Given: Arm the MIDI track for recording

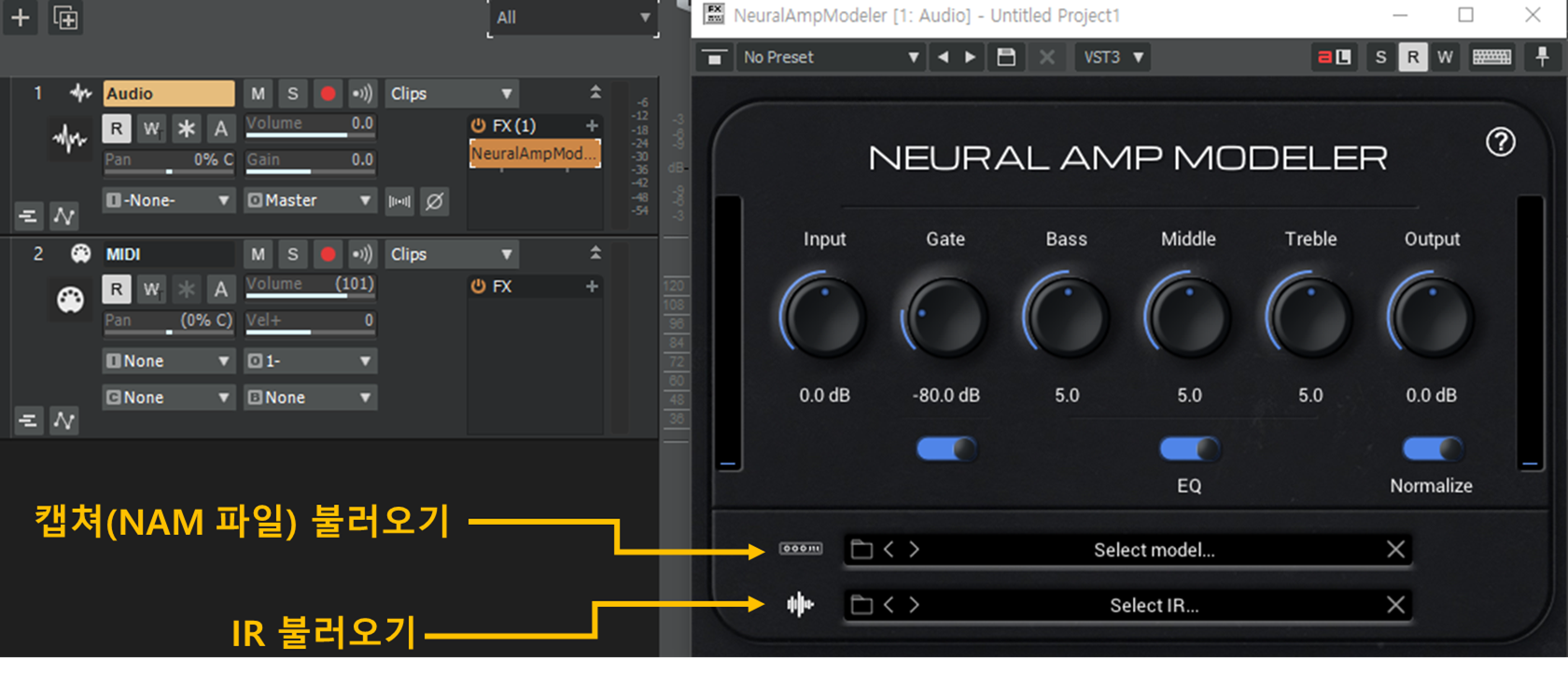Looking at the screenshot, I should pos(328,254).
